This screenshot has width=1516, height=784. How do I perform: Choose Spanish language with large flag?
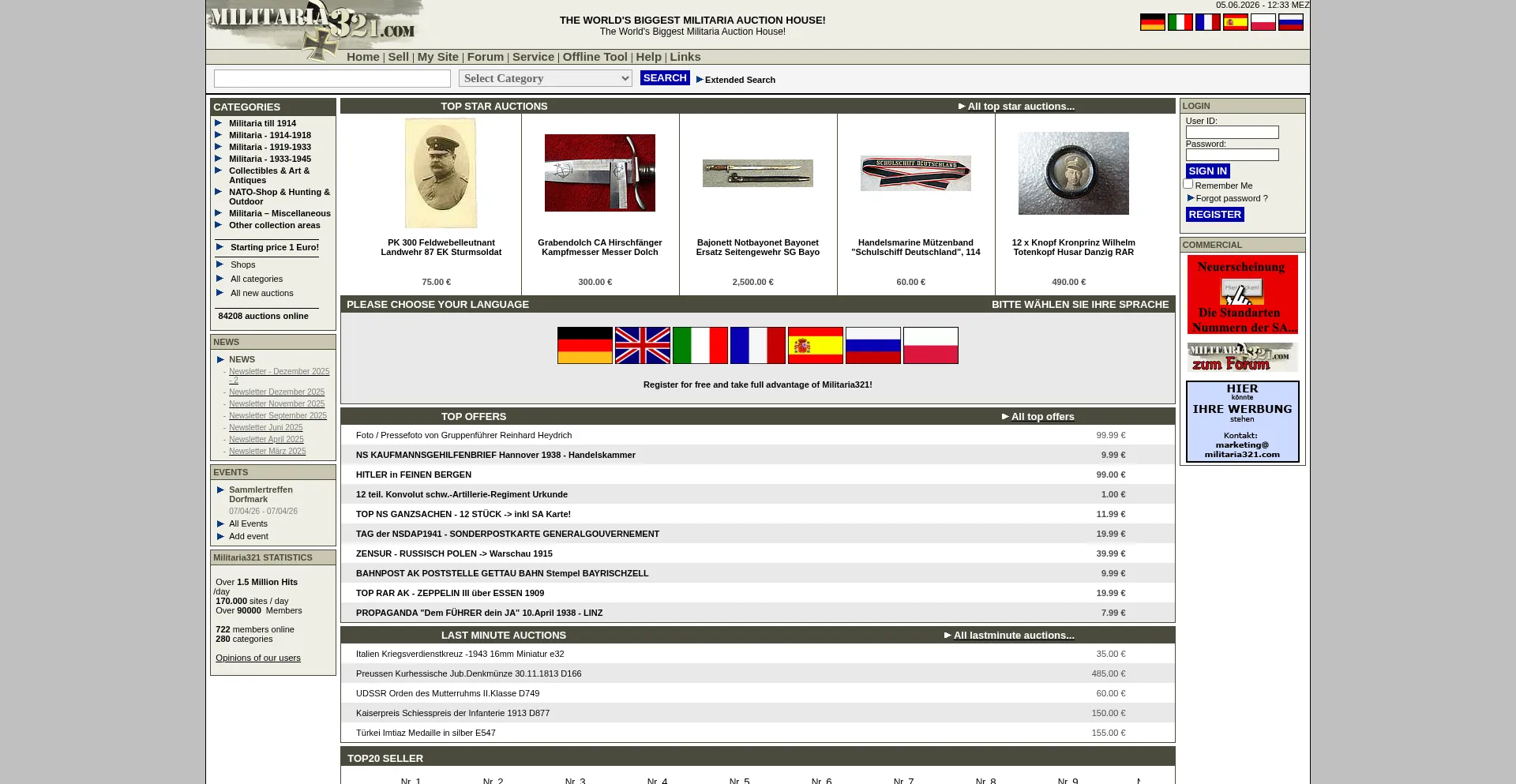(815, 346)
